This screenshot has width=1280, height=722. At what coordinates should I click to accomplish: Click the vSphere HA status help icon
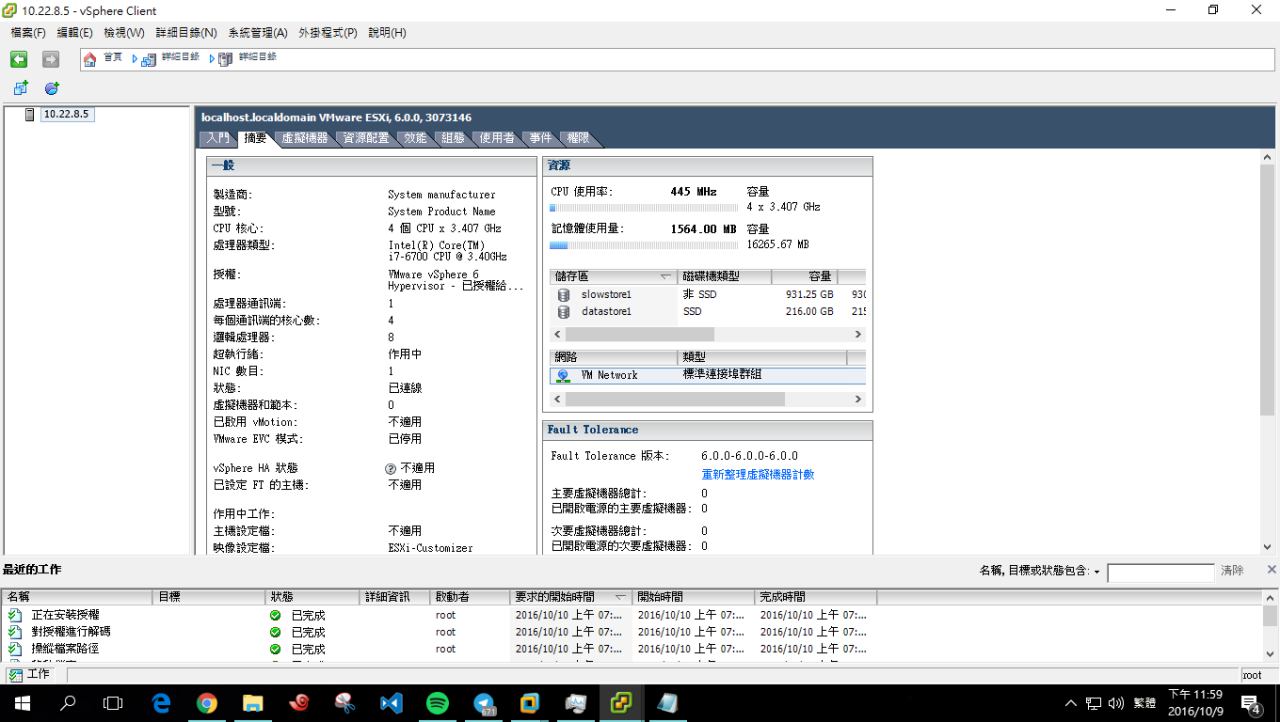tap(391, 468)
